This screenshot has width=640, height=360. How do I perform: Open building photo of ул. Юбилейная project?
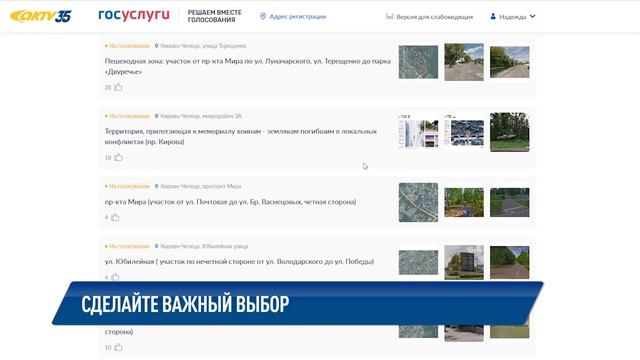click(464, 262)
